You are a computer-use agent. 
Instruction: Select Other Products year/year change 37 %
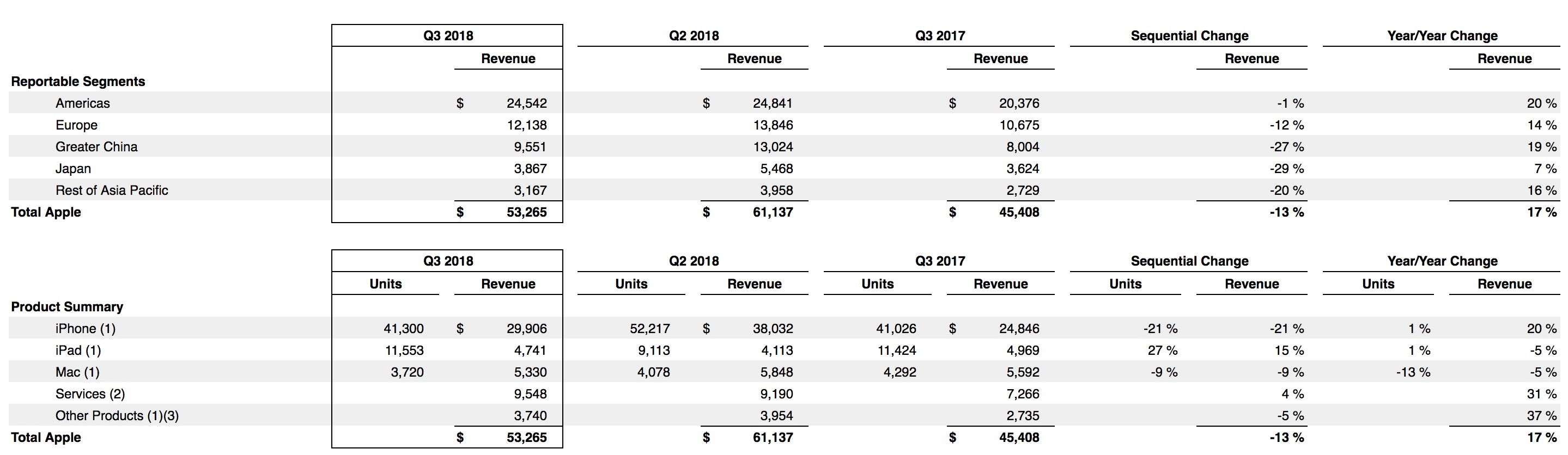point(1541,416)
